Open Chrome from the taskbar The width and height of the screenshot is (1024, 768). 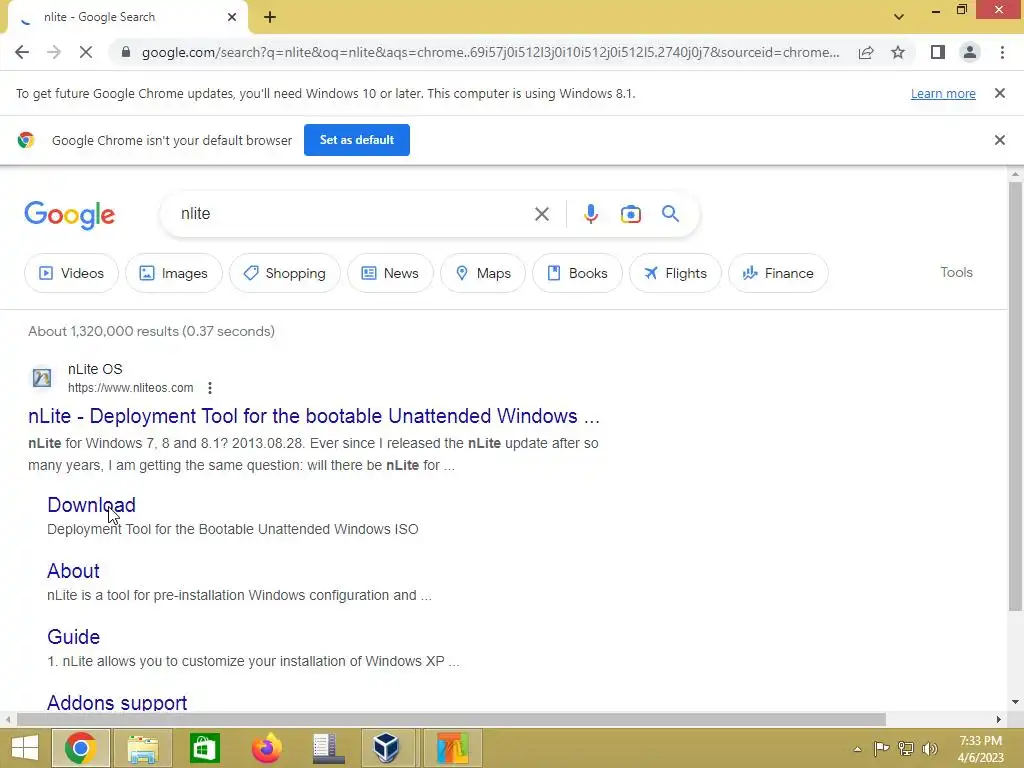click(x=80, y=748)
